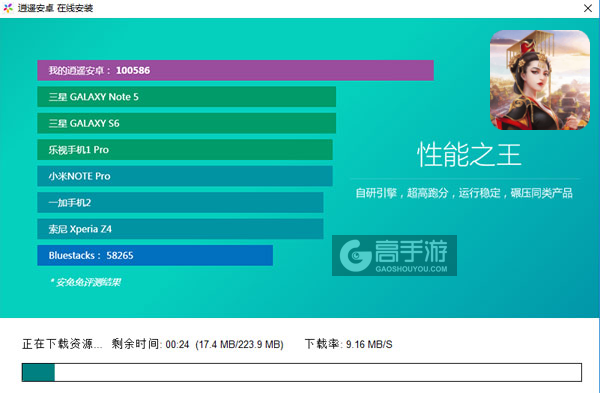This screenshot has height=393, width=600.
Task: Select the 小米NOTE Pro bar
Action: point(185,176)
